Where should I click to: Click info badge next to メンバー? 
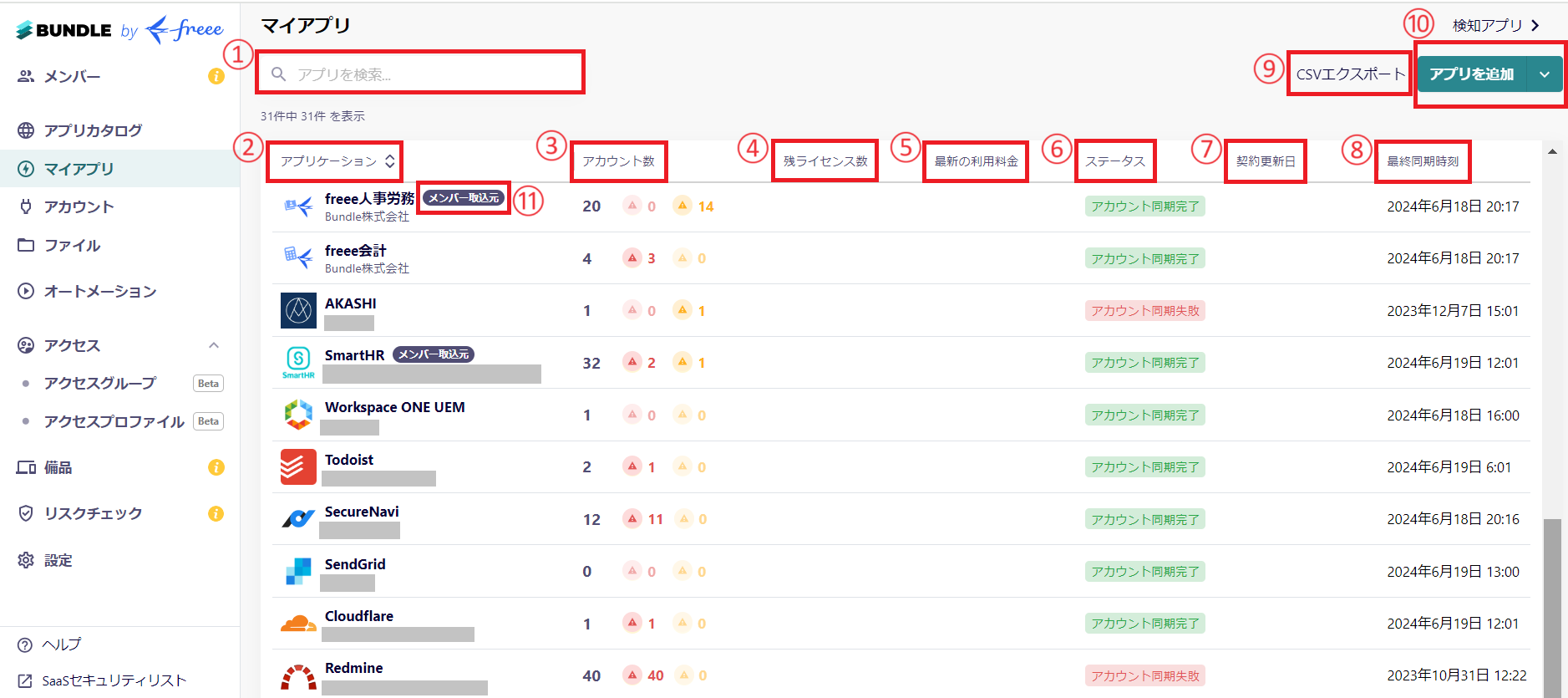(x=216, y=77)
